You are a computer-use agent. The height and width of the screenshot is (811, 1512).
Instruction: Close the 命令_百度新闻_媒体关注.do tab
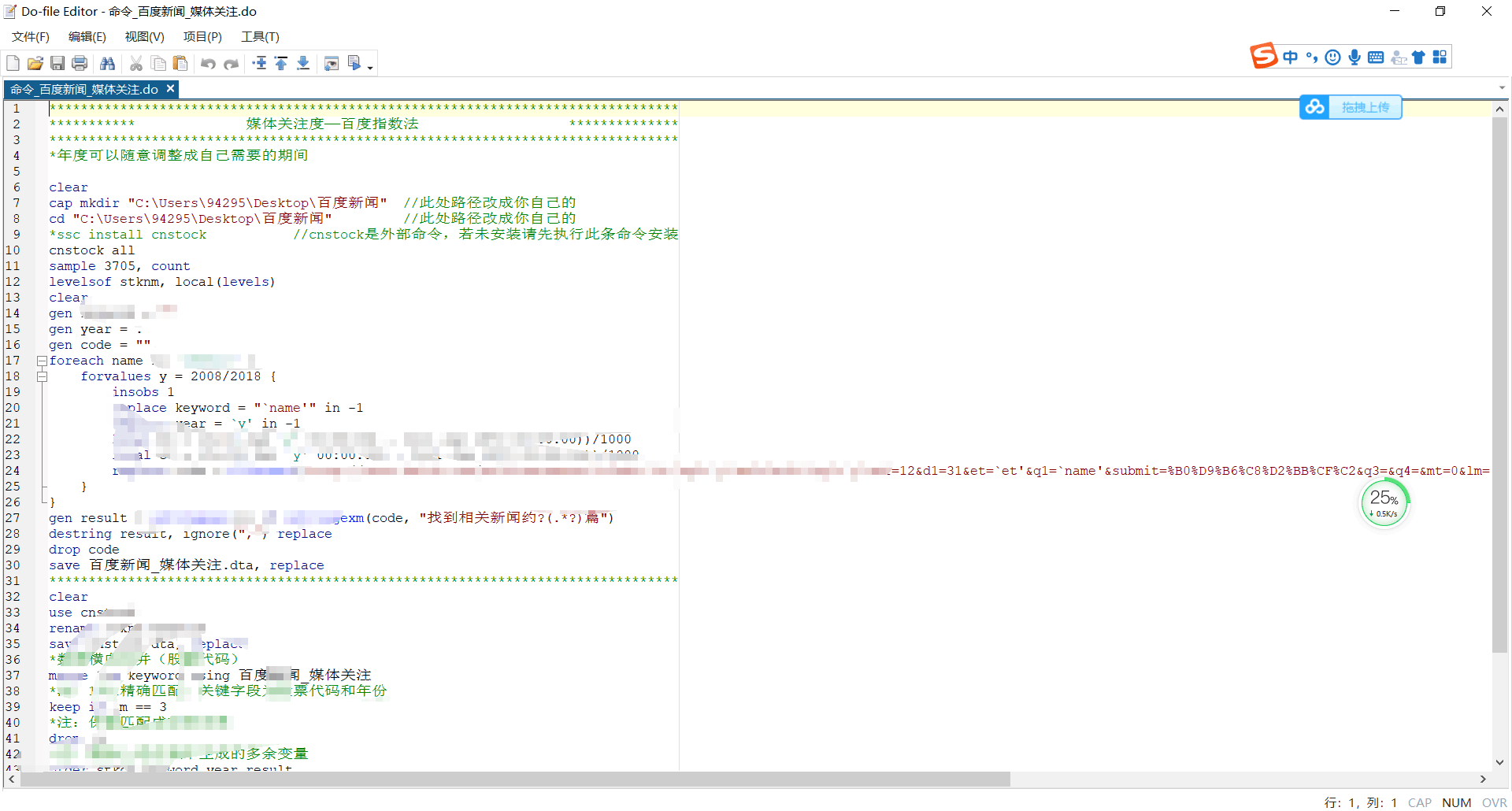click(170, 89)
